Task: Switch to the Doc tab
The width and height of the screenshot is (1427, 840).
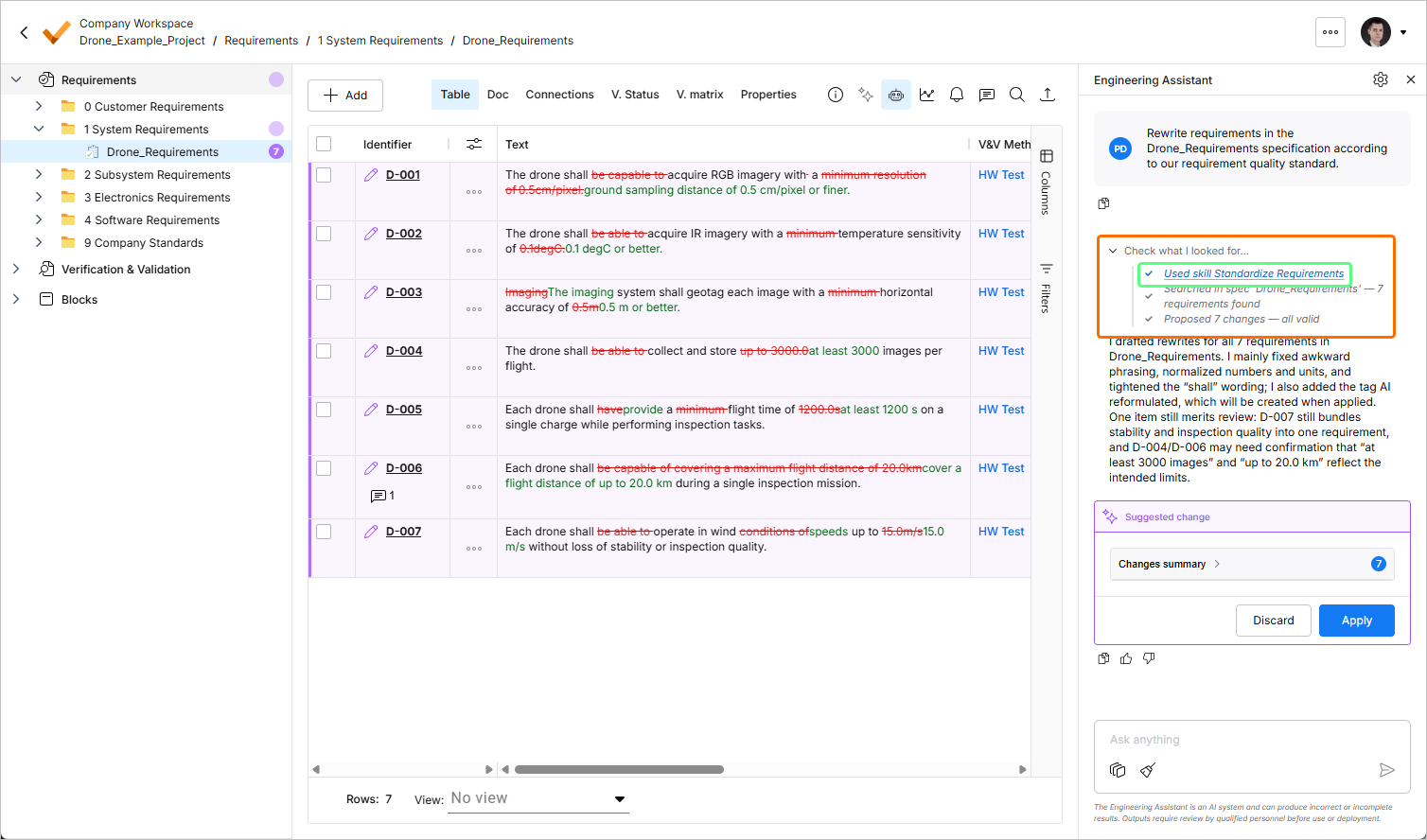Action: tap(498, 95)
